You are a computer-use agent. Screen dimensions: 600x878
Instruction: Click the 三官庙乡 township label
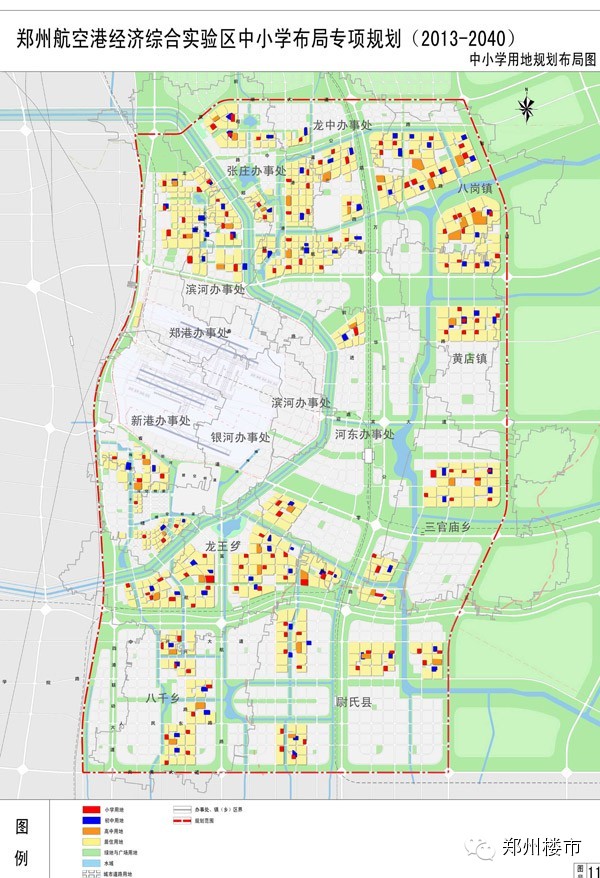(448, 526)
